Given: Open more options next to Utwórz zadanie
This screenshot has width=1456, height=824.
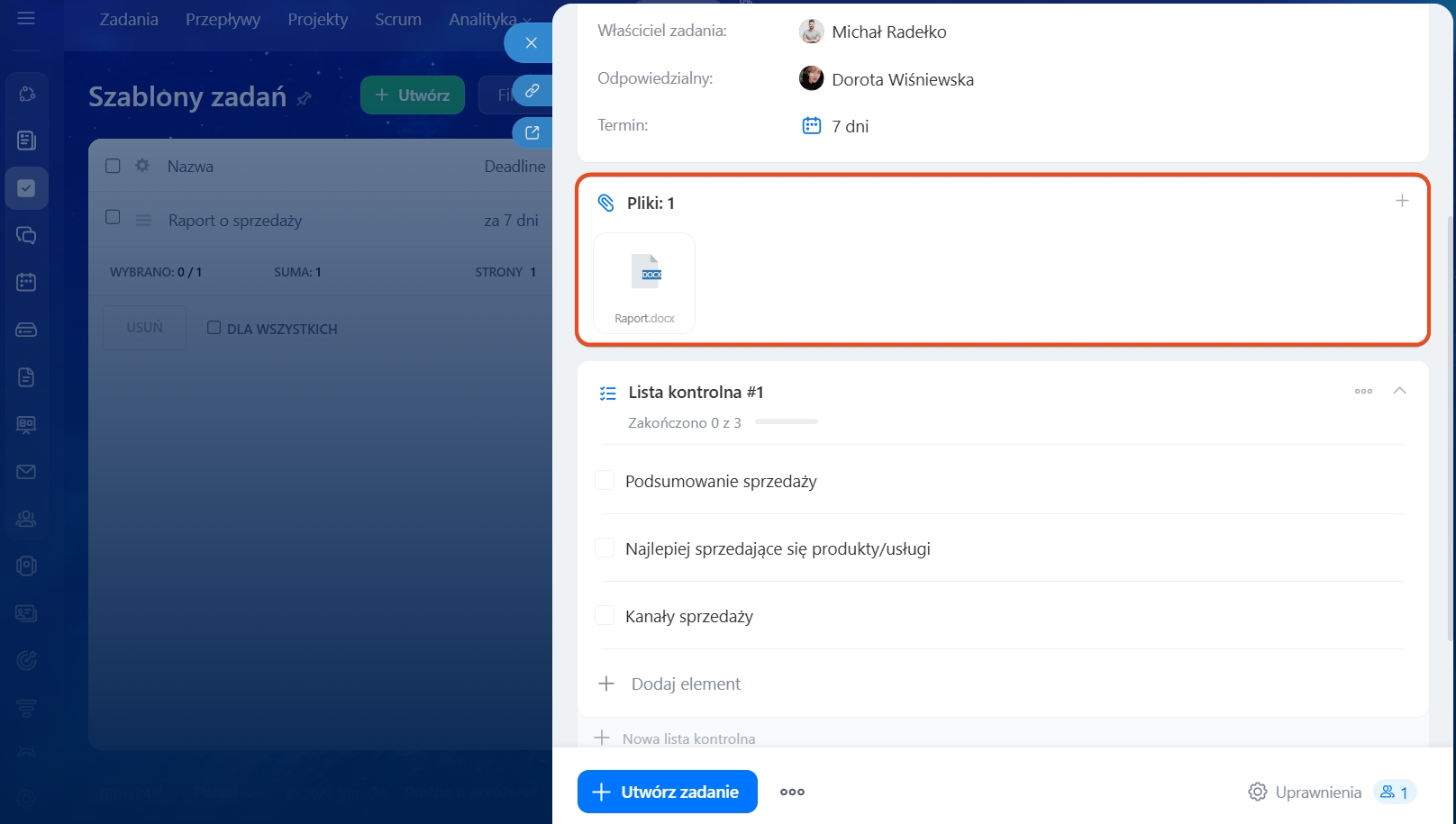Looking at the screenshot, I should click(792, 792).
